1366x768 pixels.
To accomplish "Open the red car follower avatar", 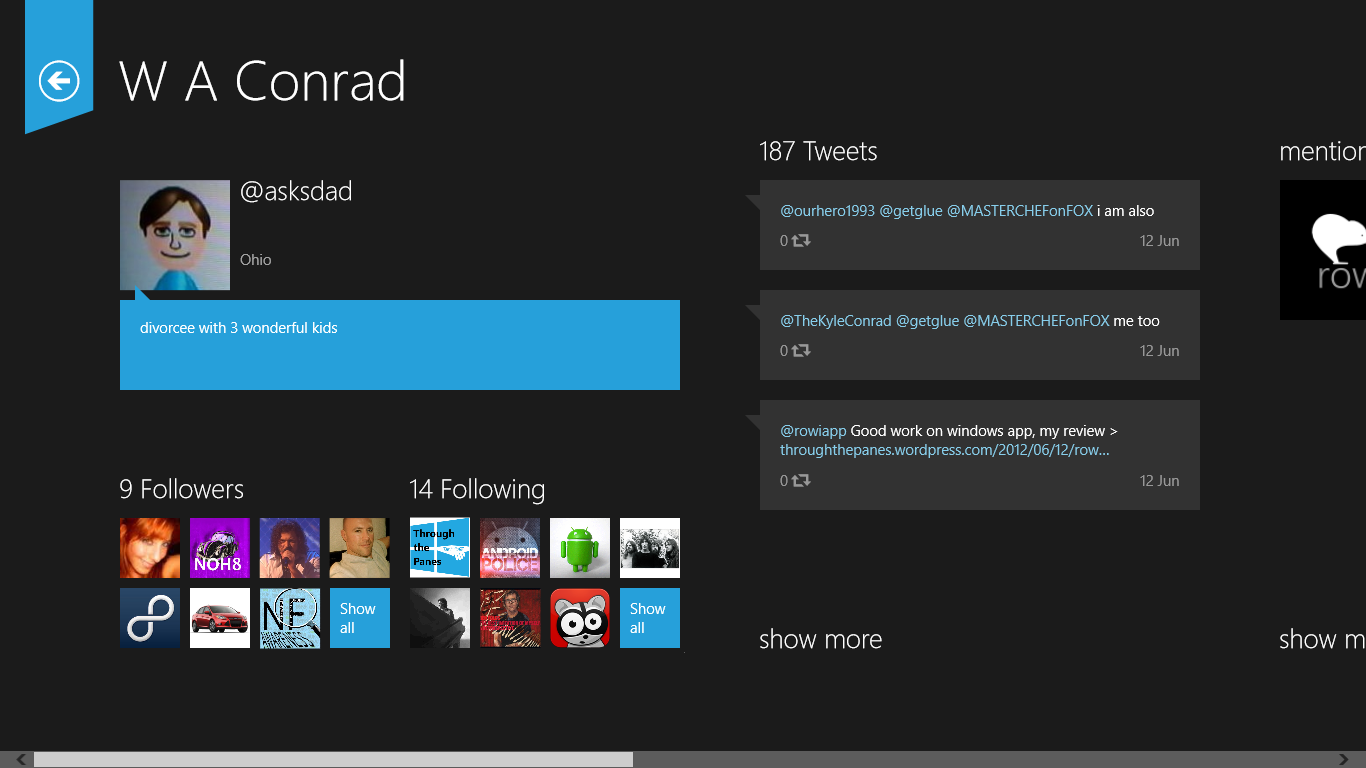I will point(220,618).
